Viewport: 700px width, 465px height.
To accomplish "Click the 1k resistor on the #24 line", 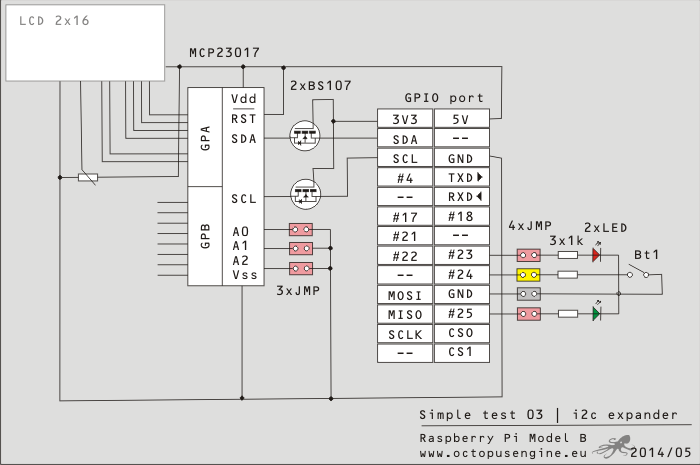I will 568,274.
